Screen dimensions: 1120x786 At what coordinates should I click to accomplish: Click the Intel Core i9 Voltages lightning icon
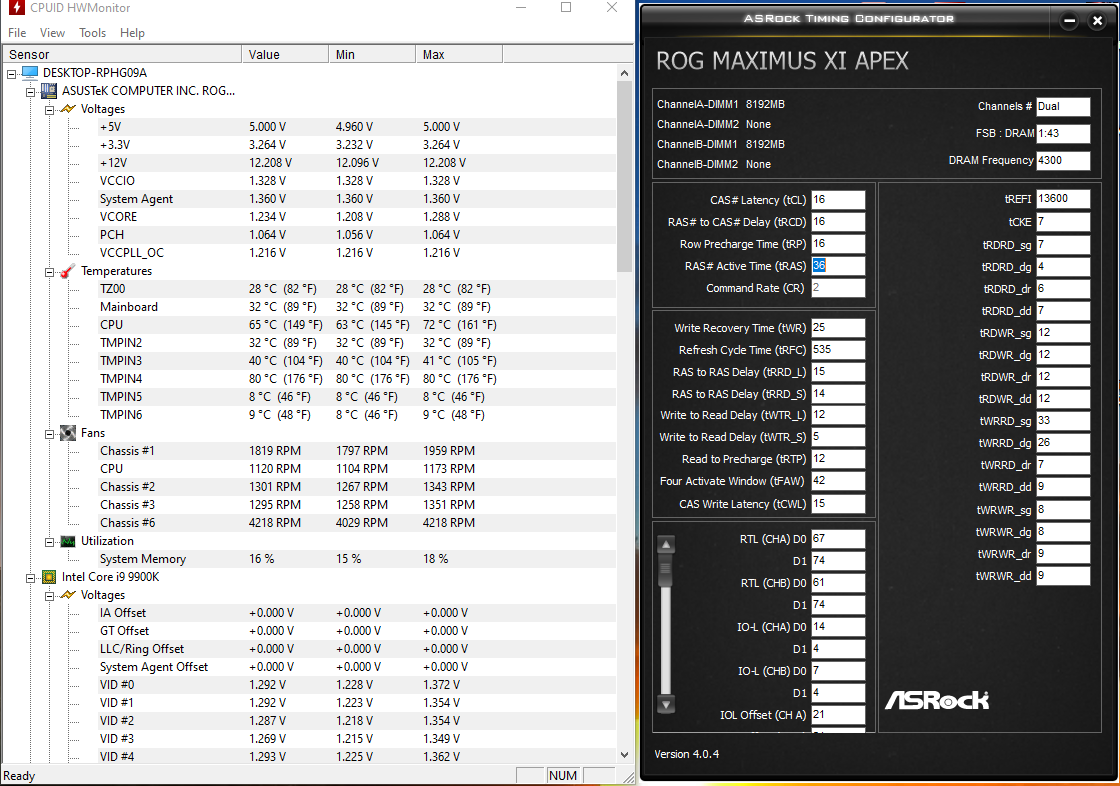68,595
